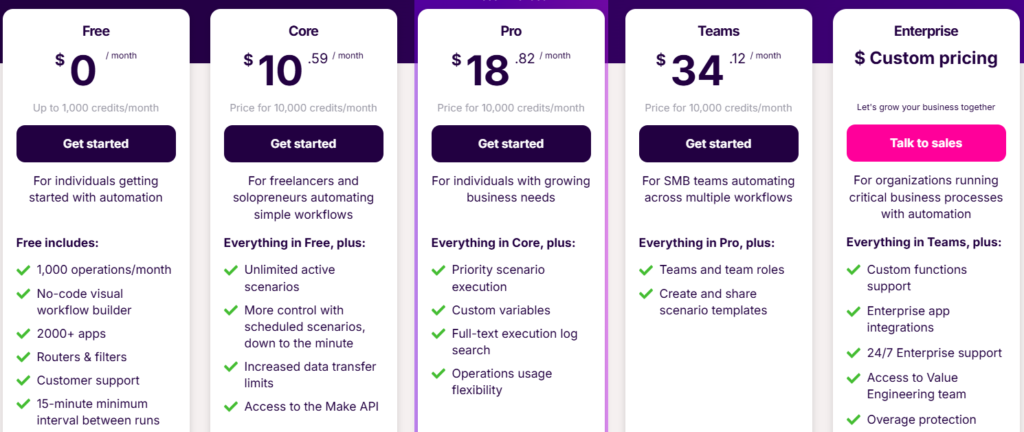The height and width of the screenshot is (432, 1024).
Task: Click the checkmark next to Overage protection
Action: click(853, 420)
